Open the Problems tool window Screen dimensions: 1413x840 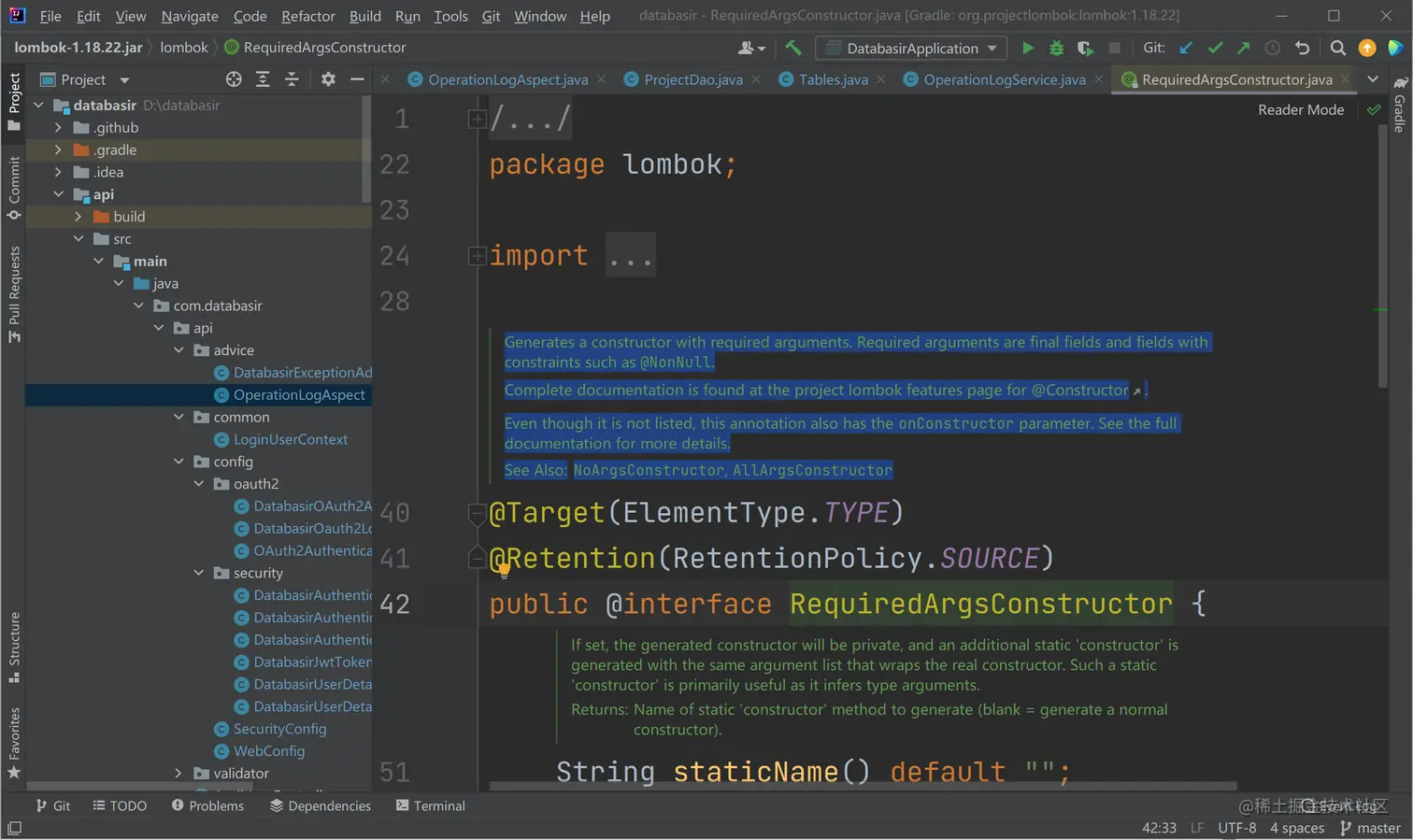point(207,805)
